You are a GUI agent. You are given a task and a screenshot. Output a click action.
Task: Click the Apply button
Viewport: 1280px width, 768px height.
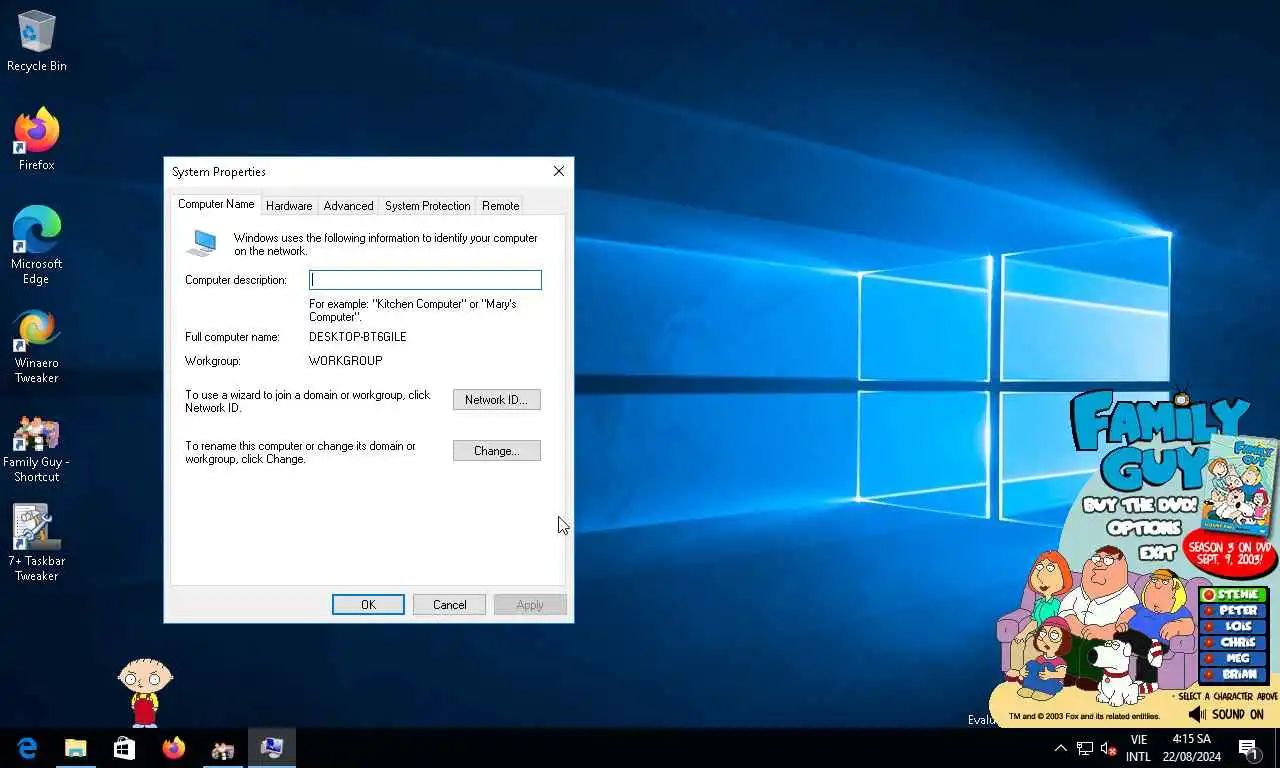[x=530, y=605]
